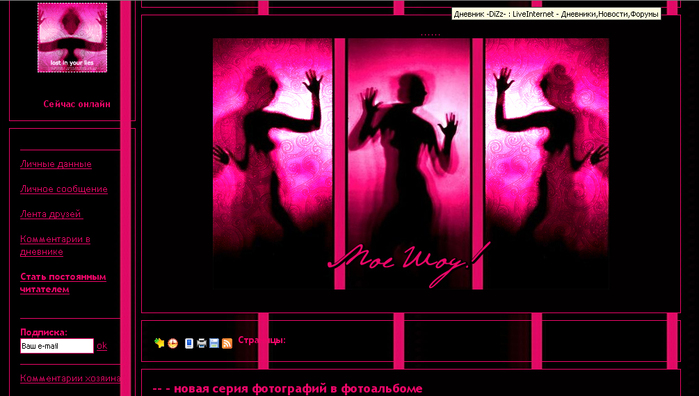Image resolution: width=699 pixels, height=396 pixels.
Task: Open the Личные данные link
Action: click(x=56, y=164)
